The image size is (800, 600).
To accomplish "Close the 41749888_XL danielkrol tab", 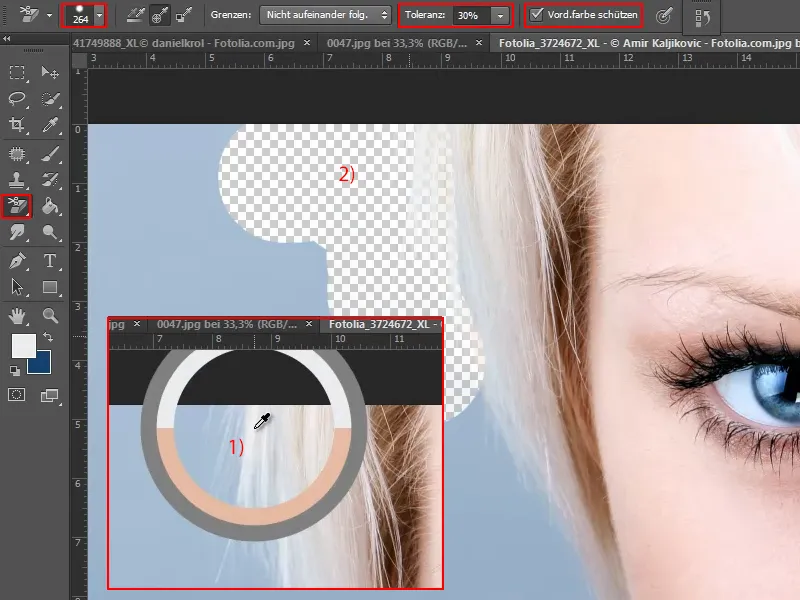I will point(307,43).
